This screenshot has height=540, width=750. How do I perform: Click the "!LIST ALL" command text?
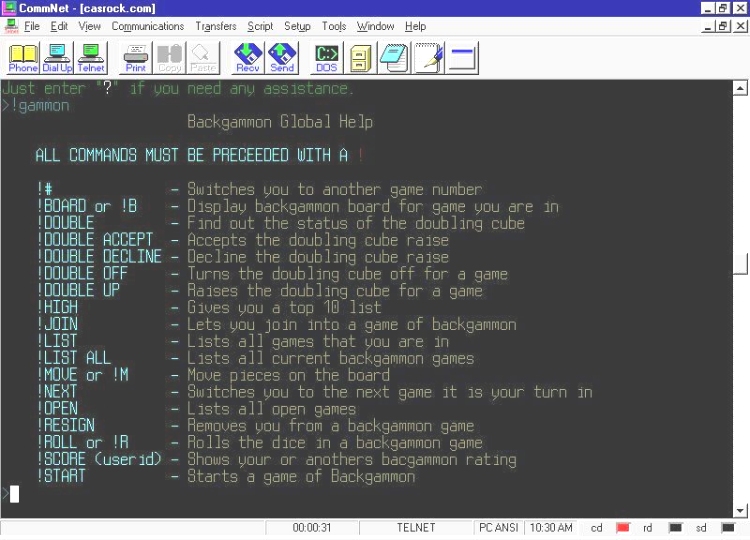click(74, 358)
